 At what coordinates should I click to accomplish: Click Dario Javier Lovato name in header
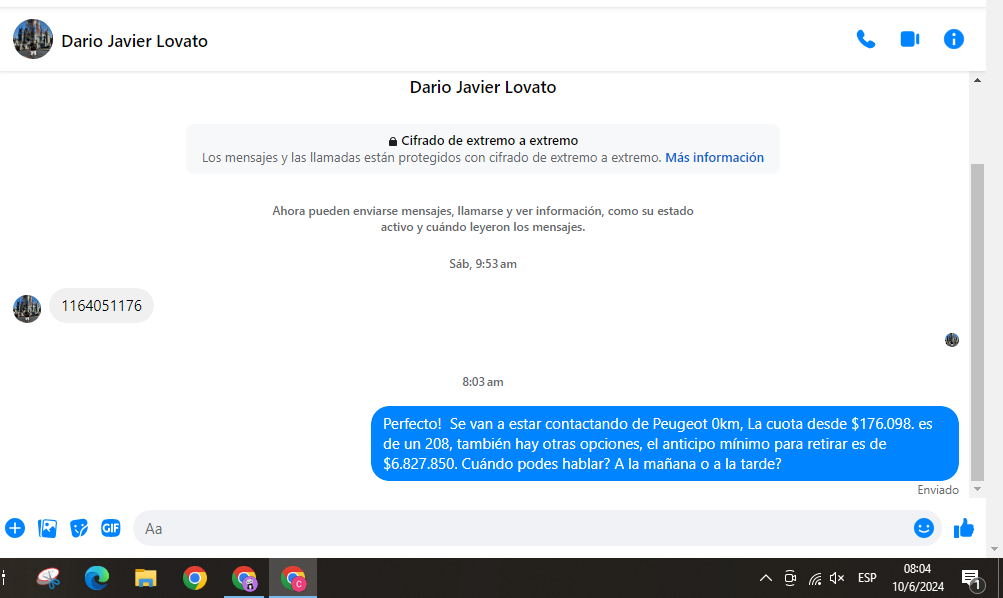[x=134, y=41]
